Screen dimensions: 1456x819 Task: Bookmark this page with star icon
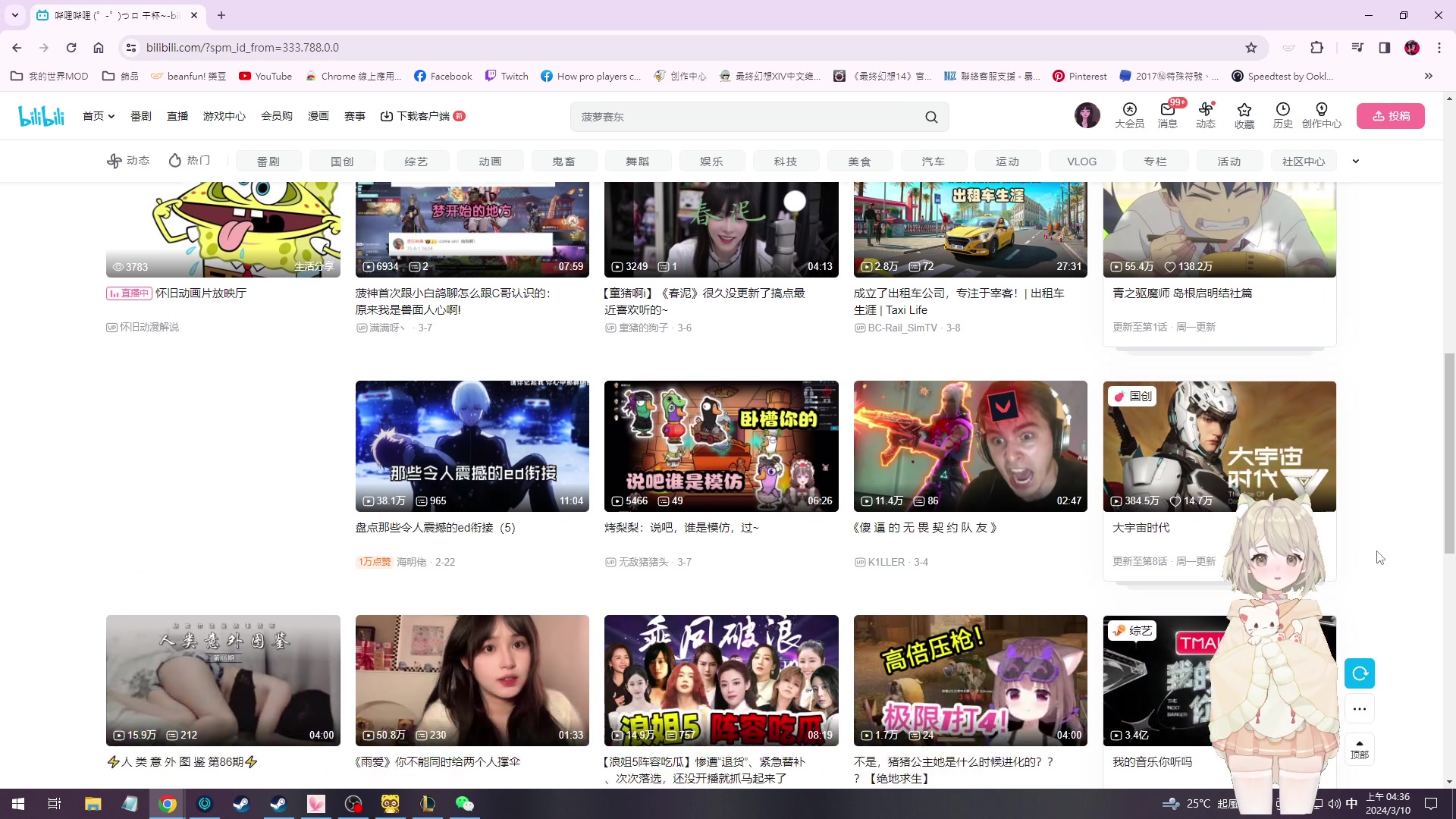tap(1251, 48)
